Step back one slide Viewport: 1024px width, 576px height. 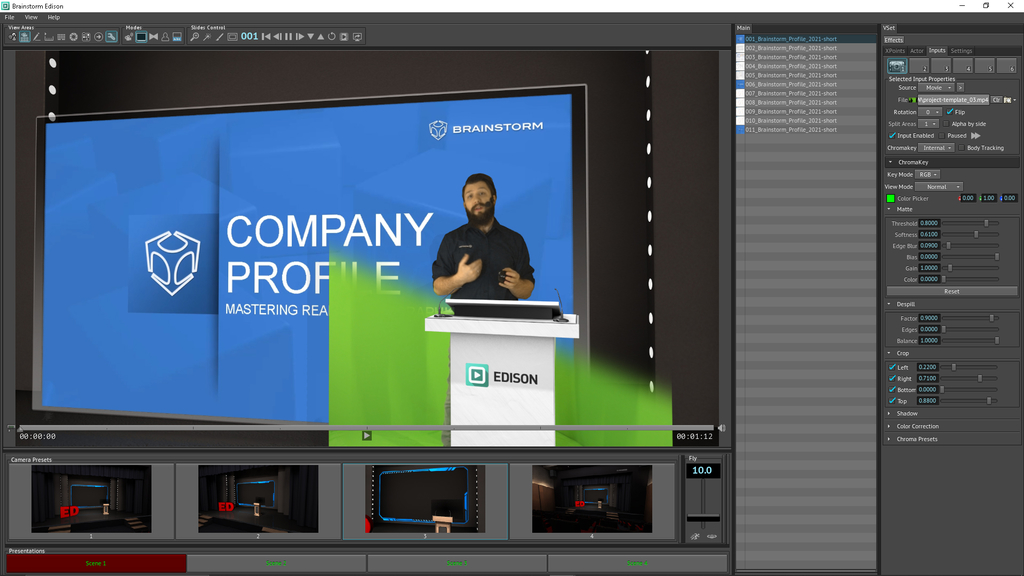[278, 37]
